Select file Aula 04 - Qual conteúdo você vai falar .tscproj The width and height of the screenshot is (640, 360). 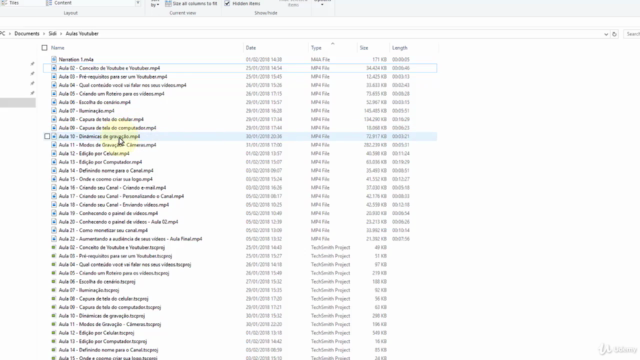pyautogui.click(x=125, y=264)
